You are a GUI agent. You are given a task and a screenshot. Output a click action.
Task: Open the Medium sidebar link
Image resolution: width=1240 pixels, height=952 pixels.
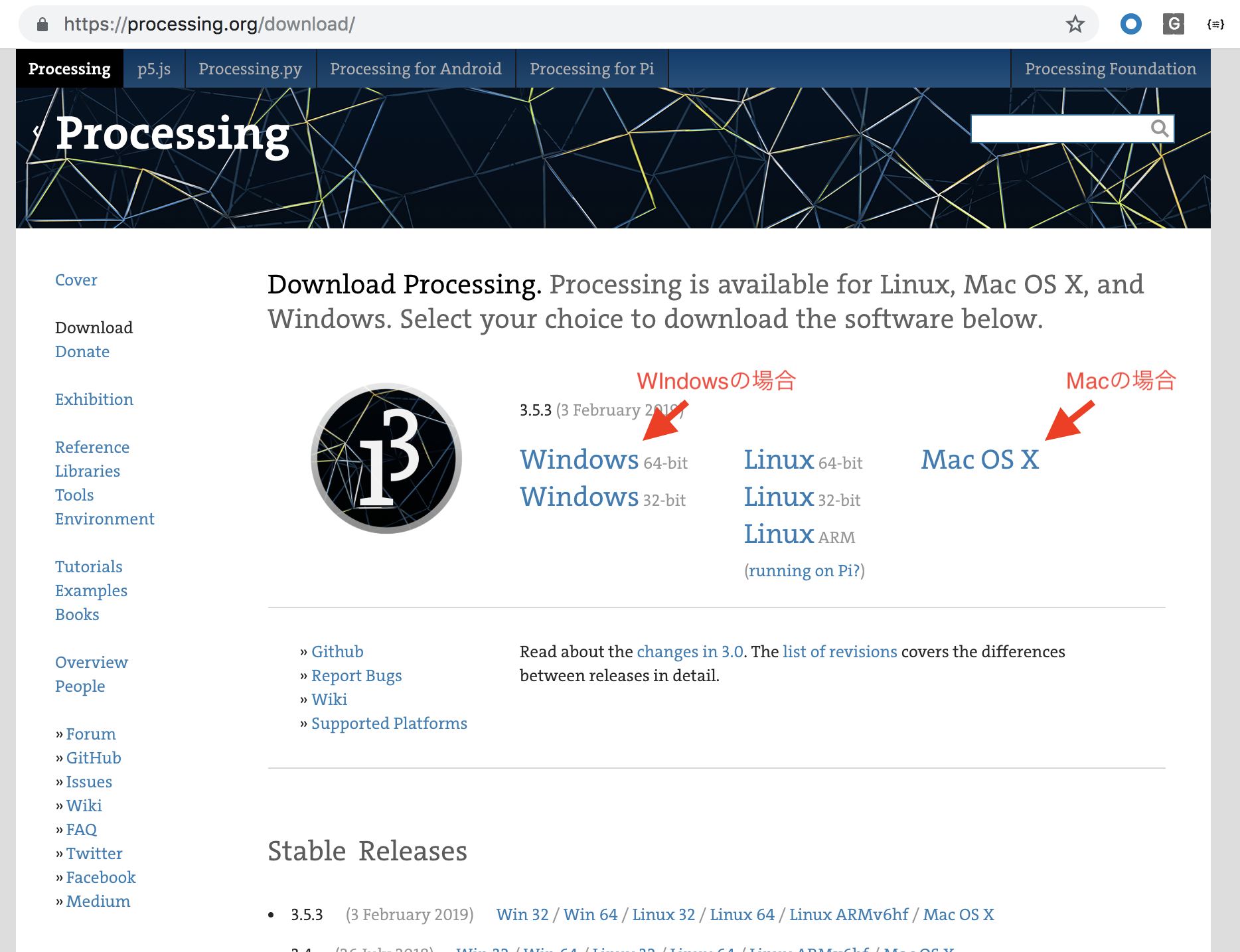(x=98, y=902)
